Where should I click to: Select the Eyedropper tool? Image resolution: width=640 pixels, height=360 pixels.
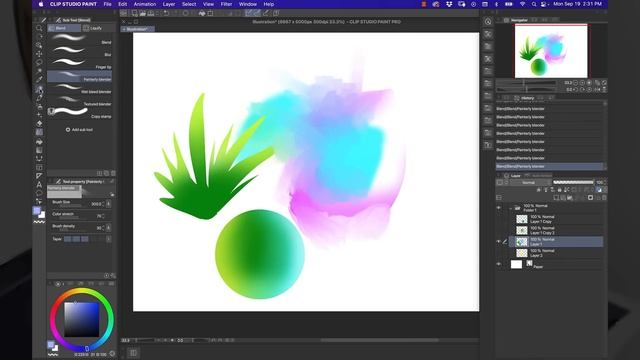click(x=39, y=80)
